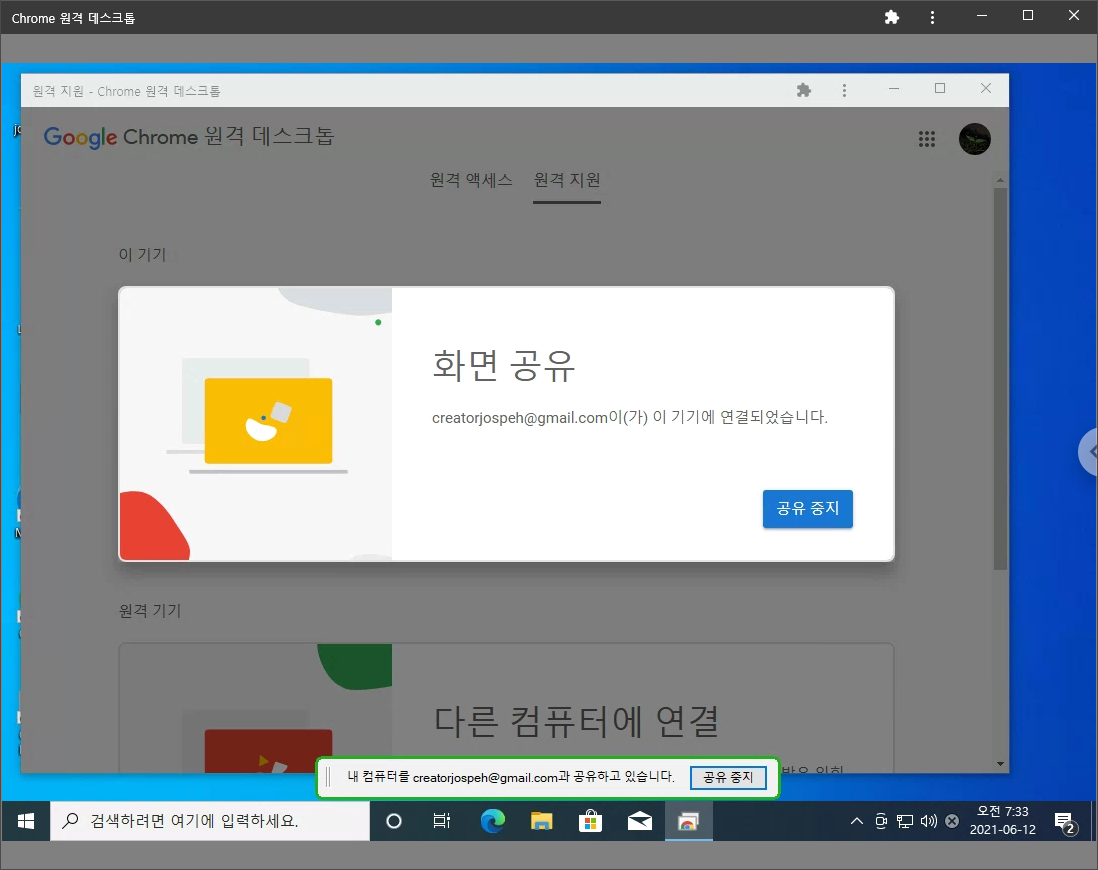This screenshot has width=1098, height=870.
Task: Open the notification center icon
Action: click(1064, 822)
